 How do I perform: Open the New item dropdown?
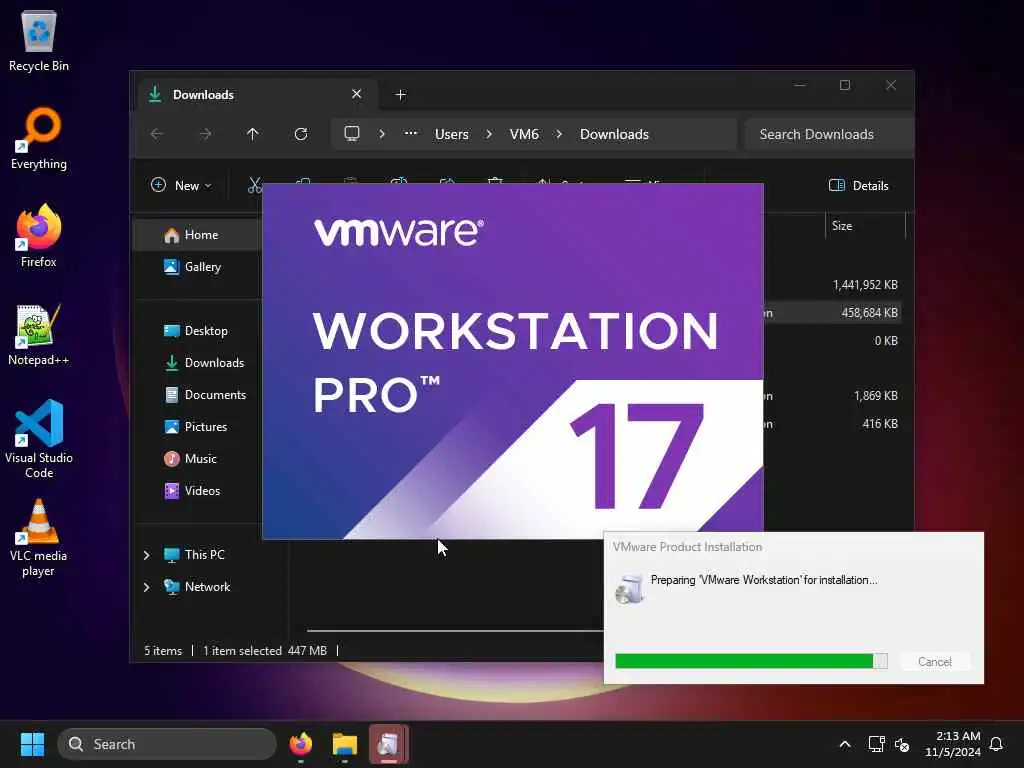[x=181, y=185]
